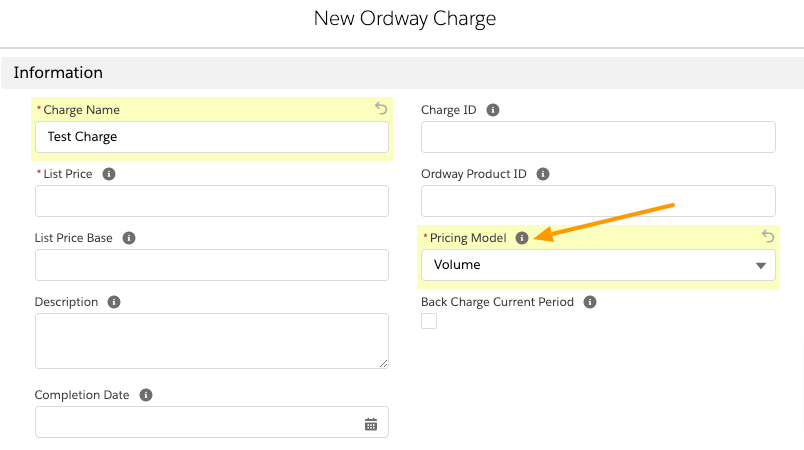The image size is (804, 450).
Task: Show info tooltip for List Price
Action: 109,174
